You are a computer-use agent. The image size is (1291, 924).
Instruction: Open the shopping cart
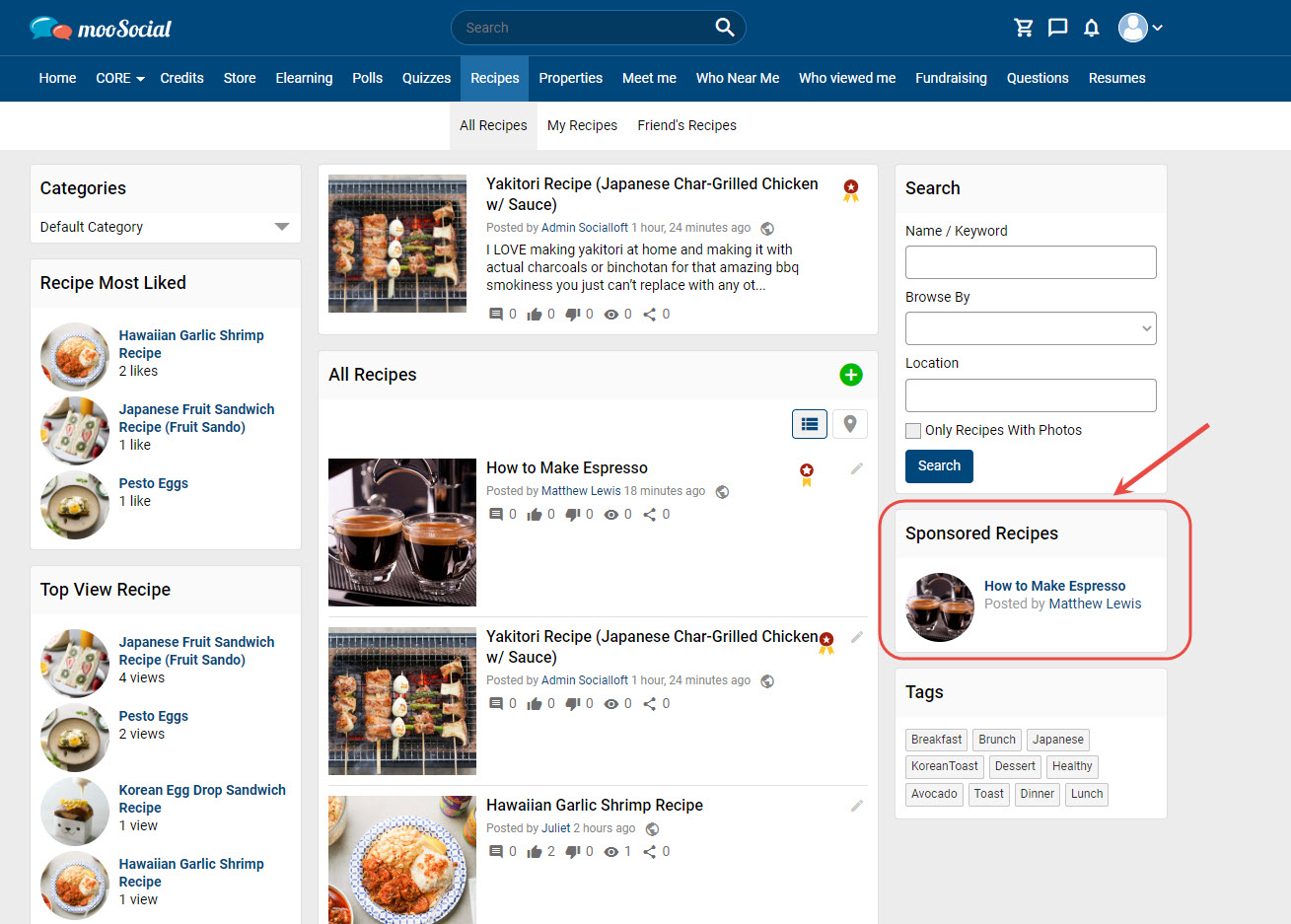click(1024, 28)
